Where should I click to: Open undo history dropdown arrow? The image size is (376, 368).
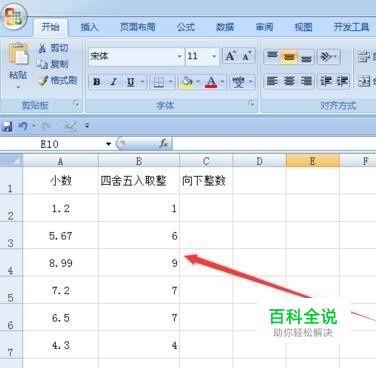click(34, 126)
